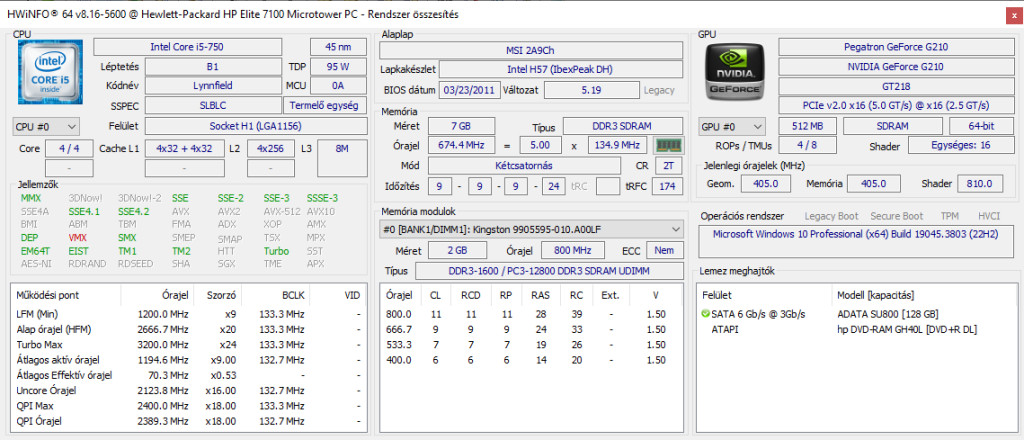This screenshot has width=1024, height=440.
Task: Click the Termelő egység field
Action: click(325, 106)
